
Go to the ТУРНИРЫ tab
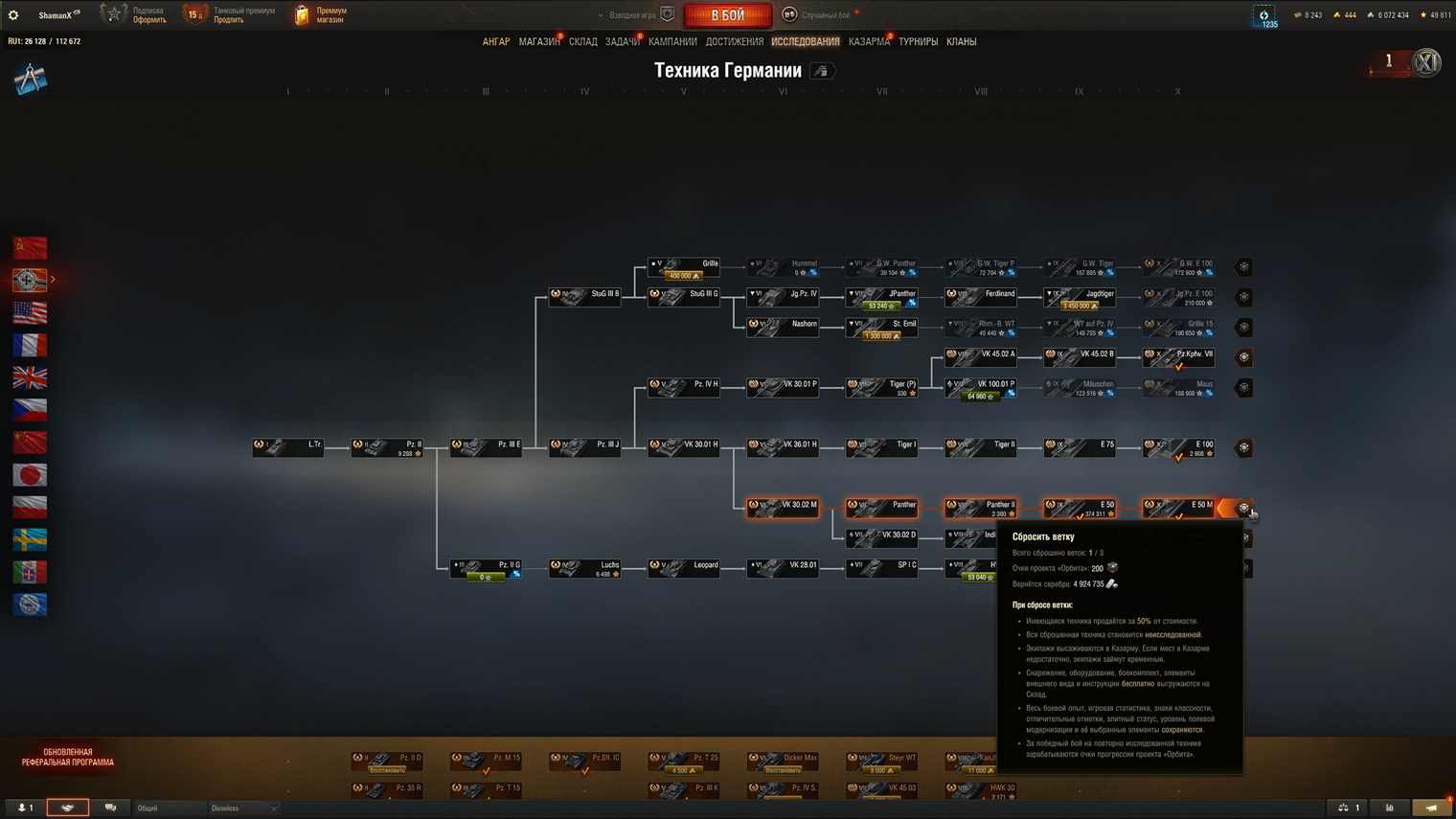click(918, 42)
